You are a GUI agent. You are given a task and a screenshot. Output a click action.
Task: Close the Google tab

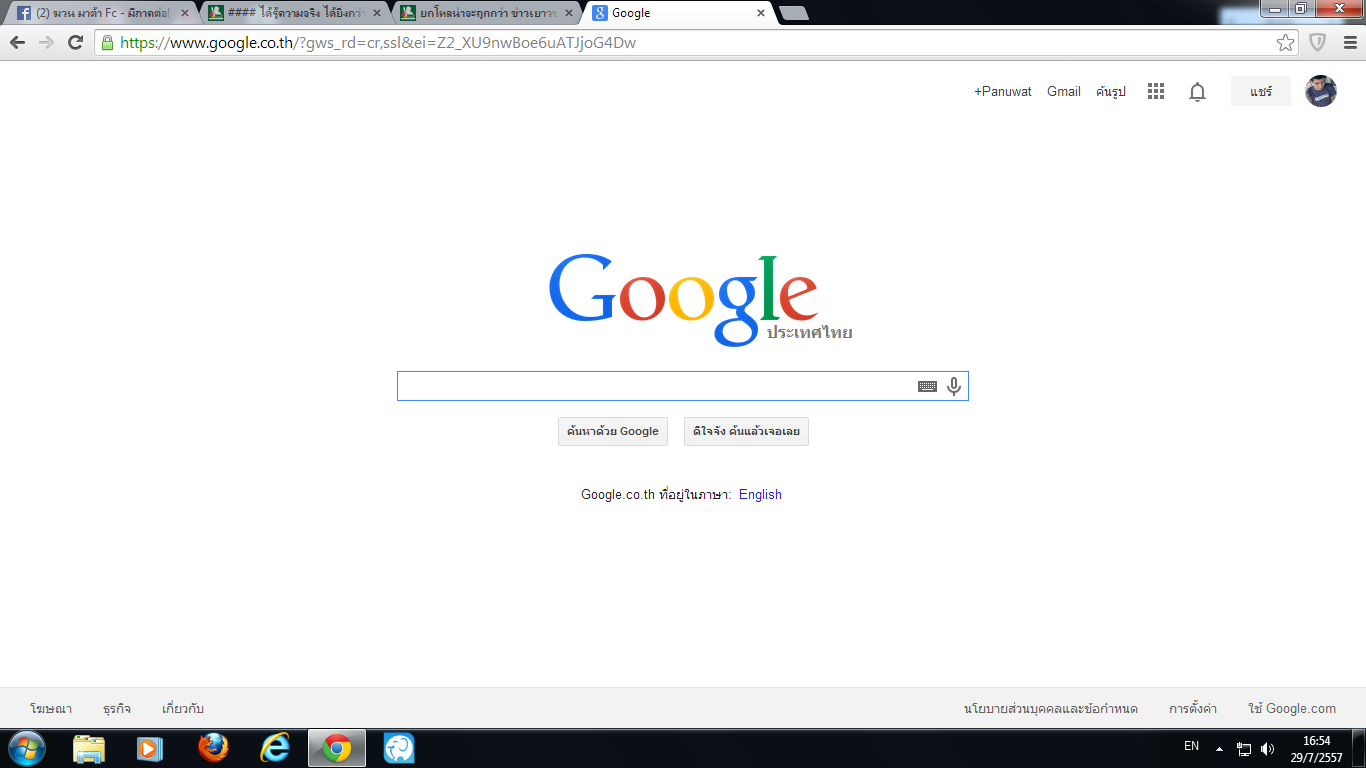pos(761,14)
